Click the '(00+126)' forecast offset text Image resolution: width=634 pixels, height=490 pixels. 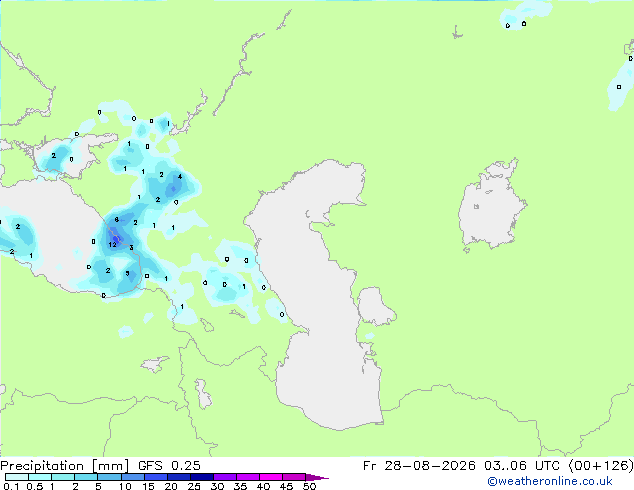pos(601,466)
